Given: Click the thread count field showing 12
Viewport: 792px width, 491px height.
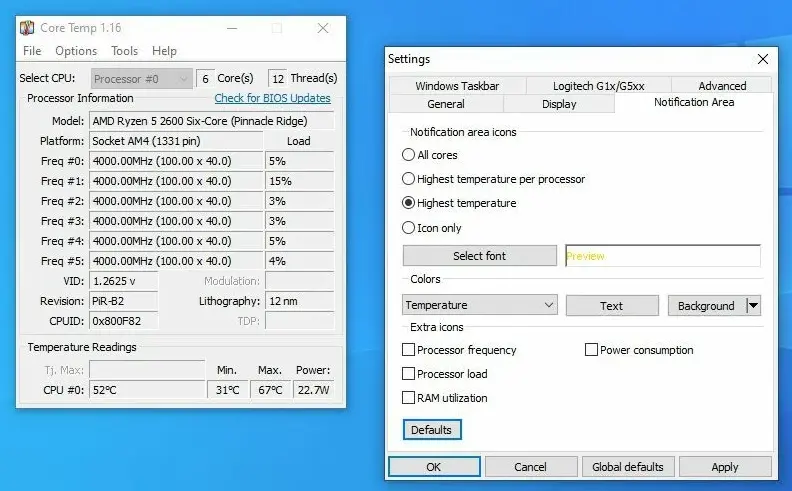Looking at the screenshot, I should pyautogui.click(x=277, y=79).
